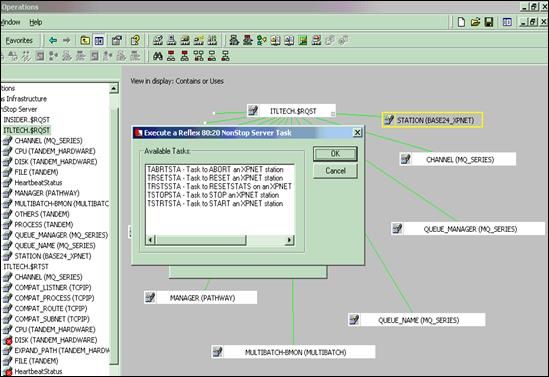
Task: Save using the floppy disk icon
Action: click(x=489, y=22)
